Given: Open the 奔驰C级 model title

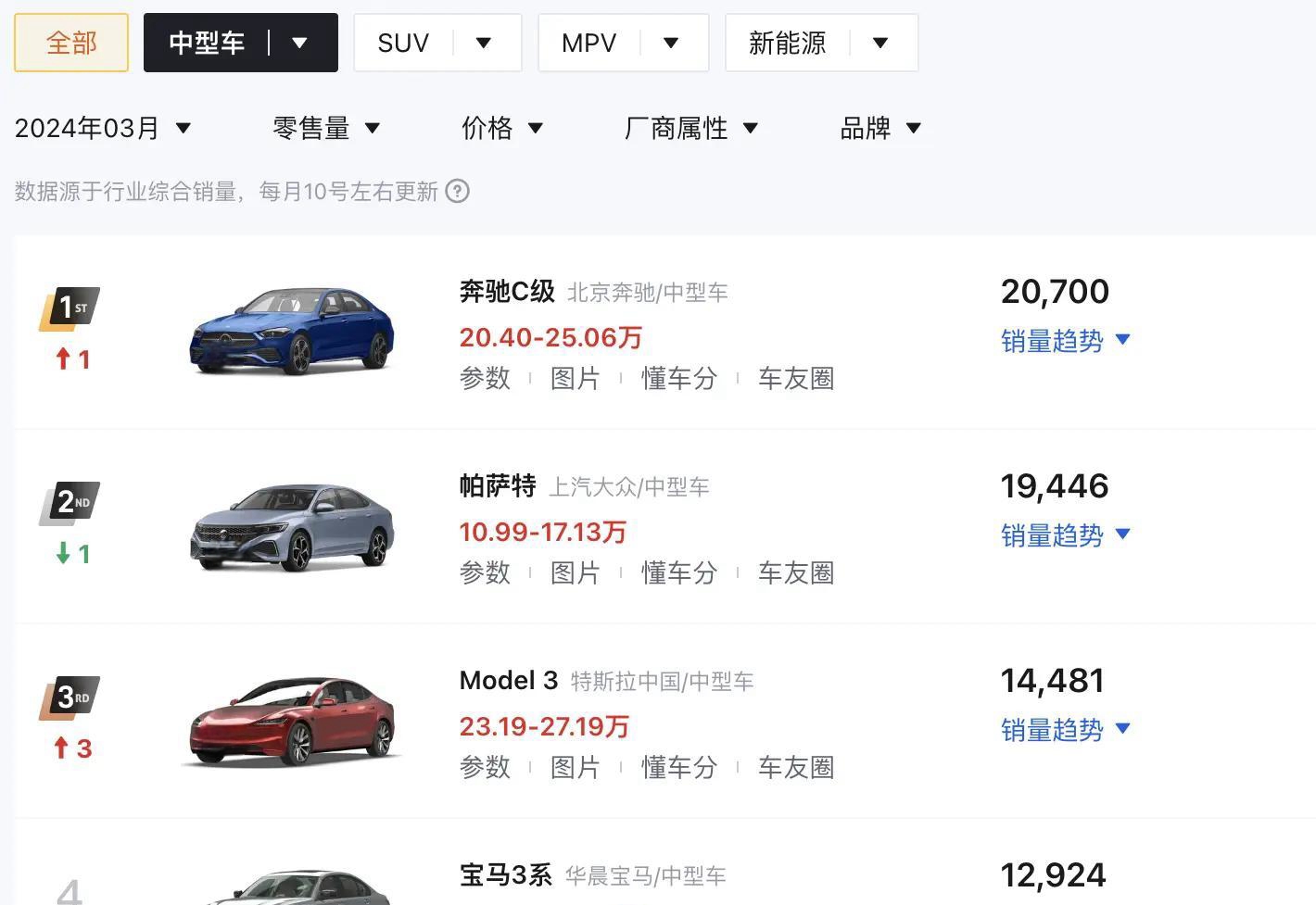Looking at the screenshot, I should (x=507, y=291).
